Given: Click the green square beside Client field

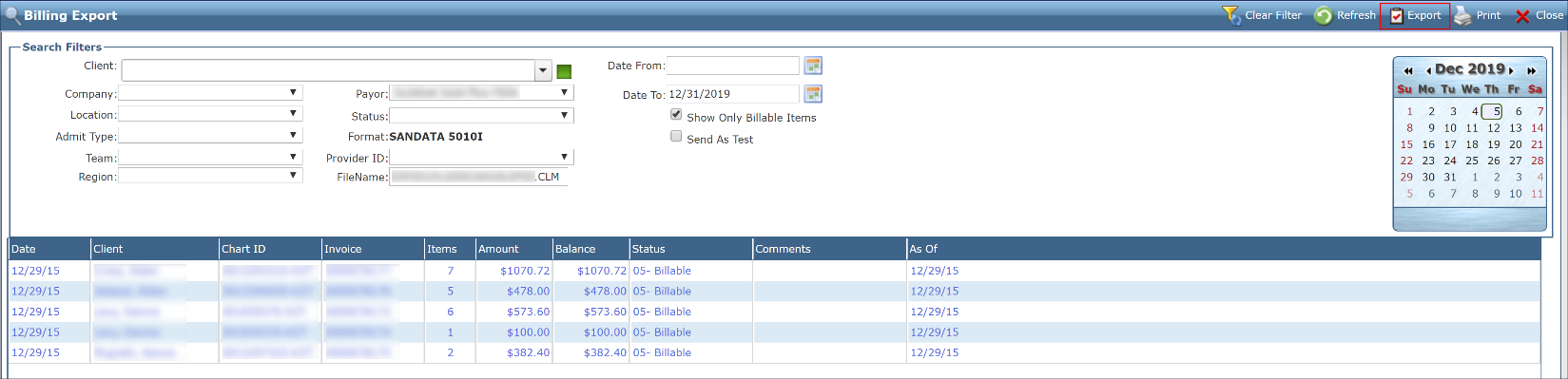Looking at the screenshot, I should tap(564, 71).
